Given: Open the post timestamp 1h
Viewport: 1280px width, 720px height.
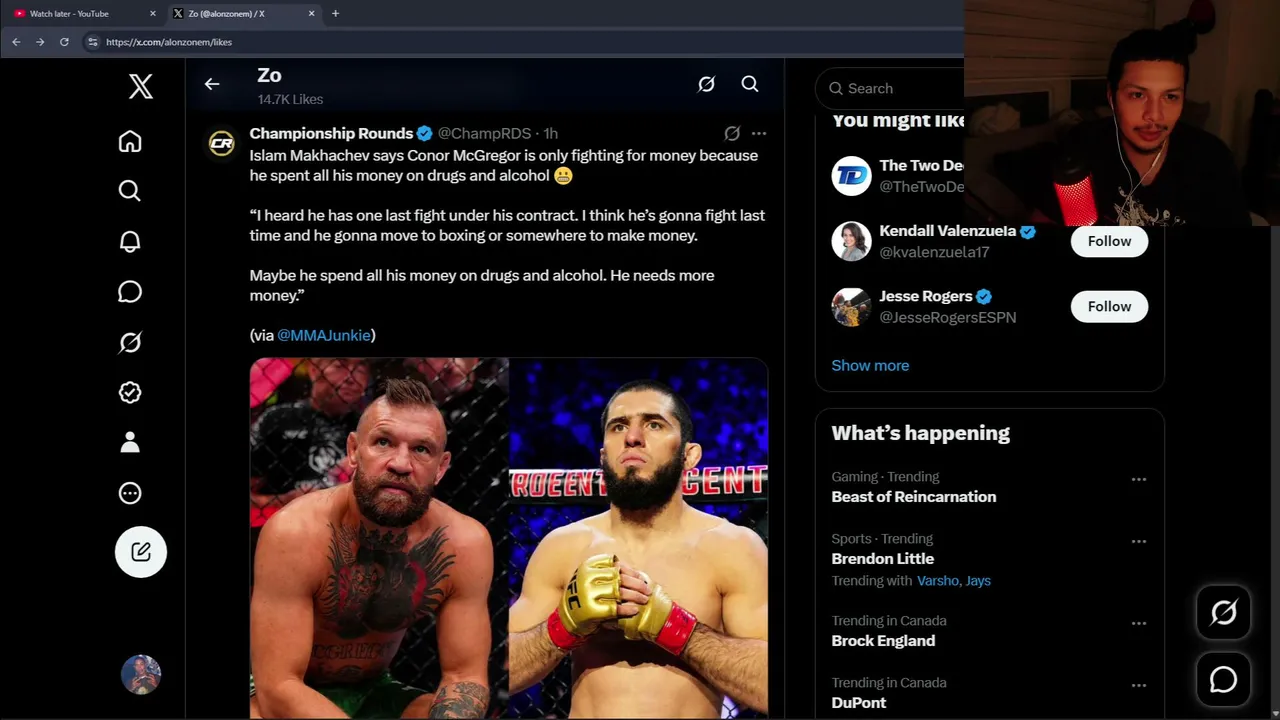Looking at the screenshot, I should click(x=551, y=133).
